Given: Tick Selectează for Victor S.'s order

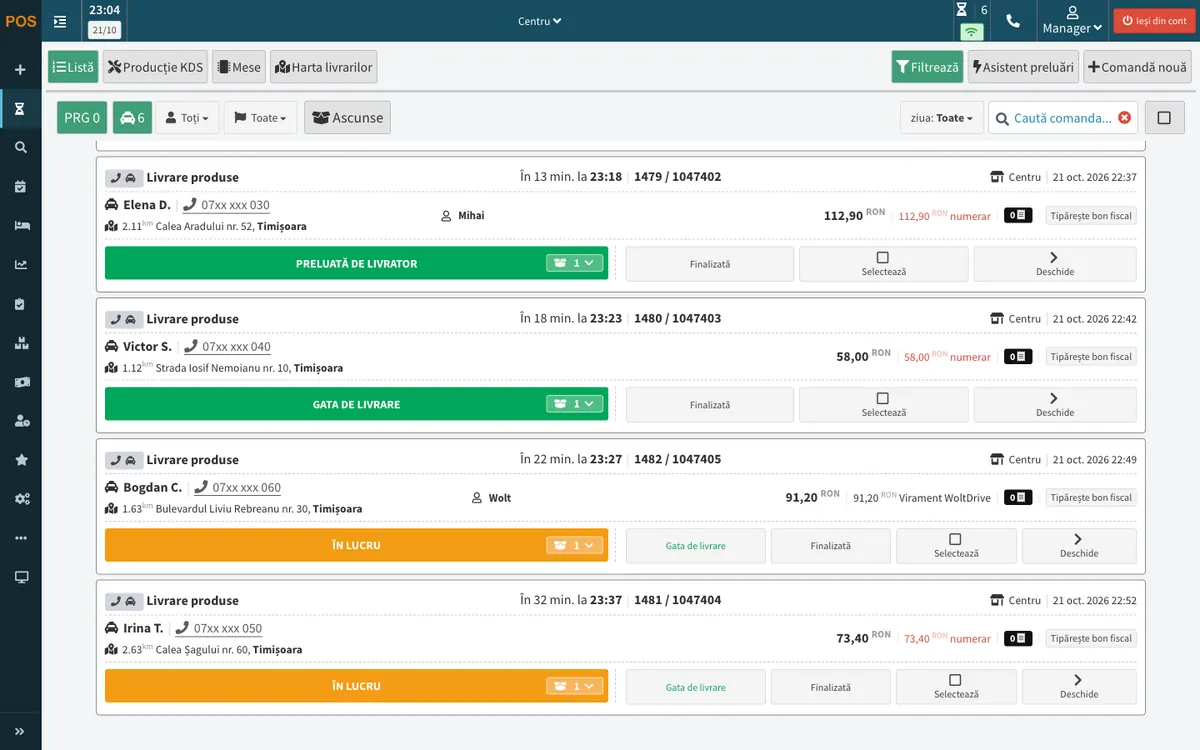Looking at the screenshot, I should click(883, 405).
